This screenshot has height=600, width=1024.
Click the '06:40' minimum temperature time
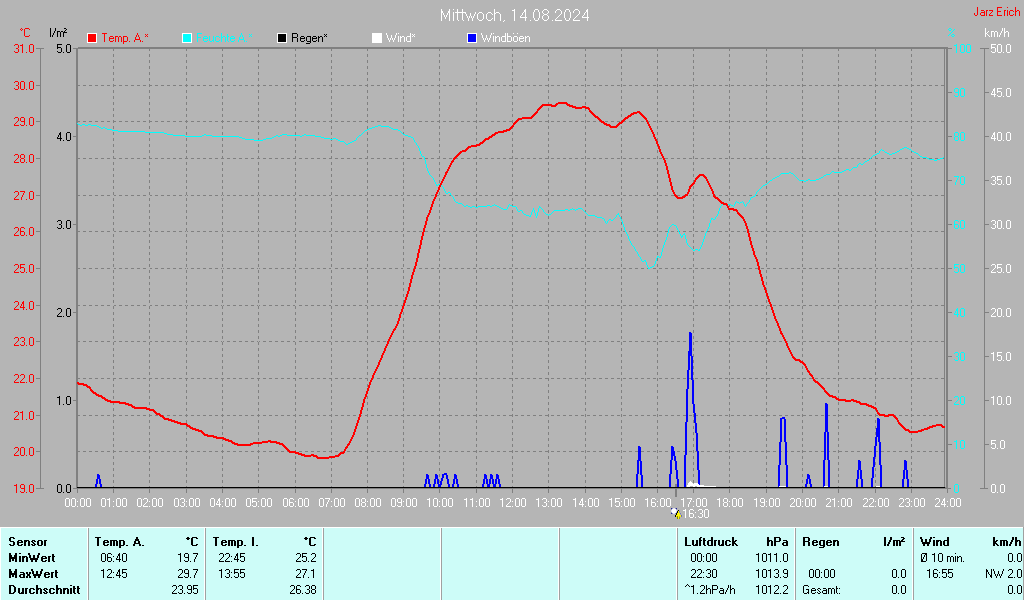pyautogui.click(x=114, y=558)
